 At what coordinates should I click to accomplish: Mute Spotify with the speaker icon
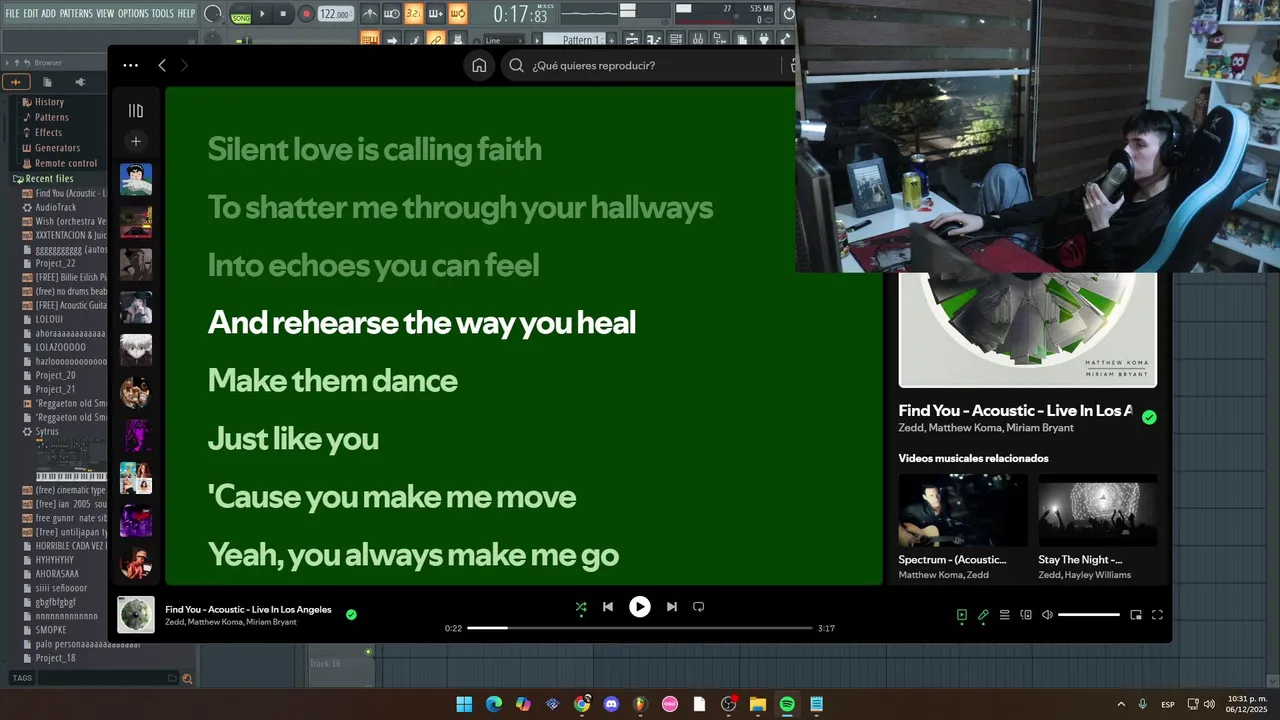coord(1047,615)
